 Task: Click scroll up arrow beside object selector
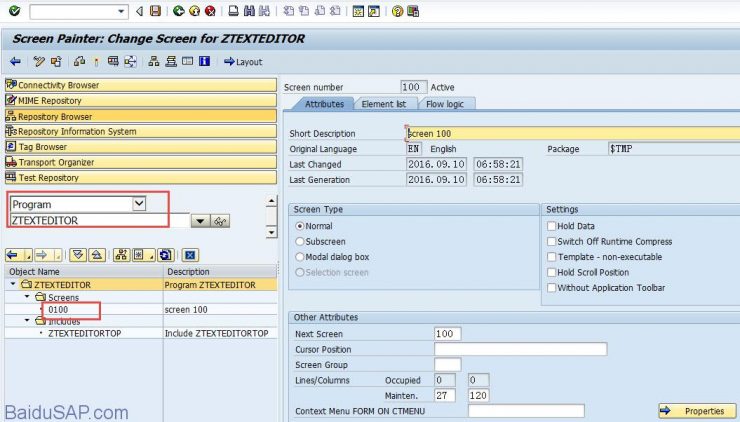point(271,201)
